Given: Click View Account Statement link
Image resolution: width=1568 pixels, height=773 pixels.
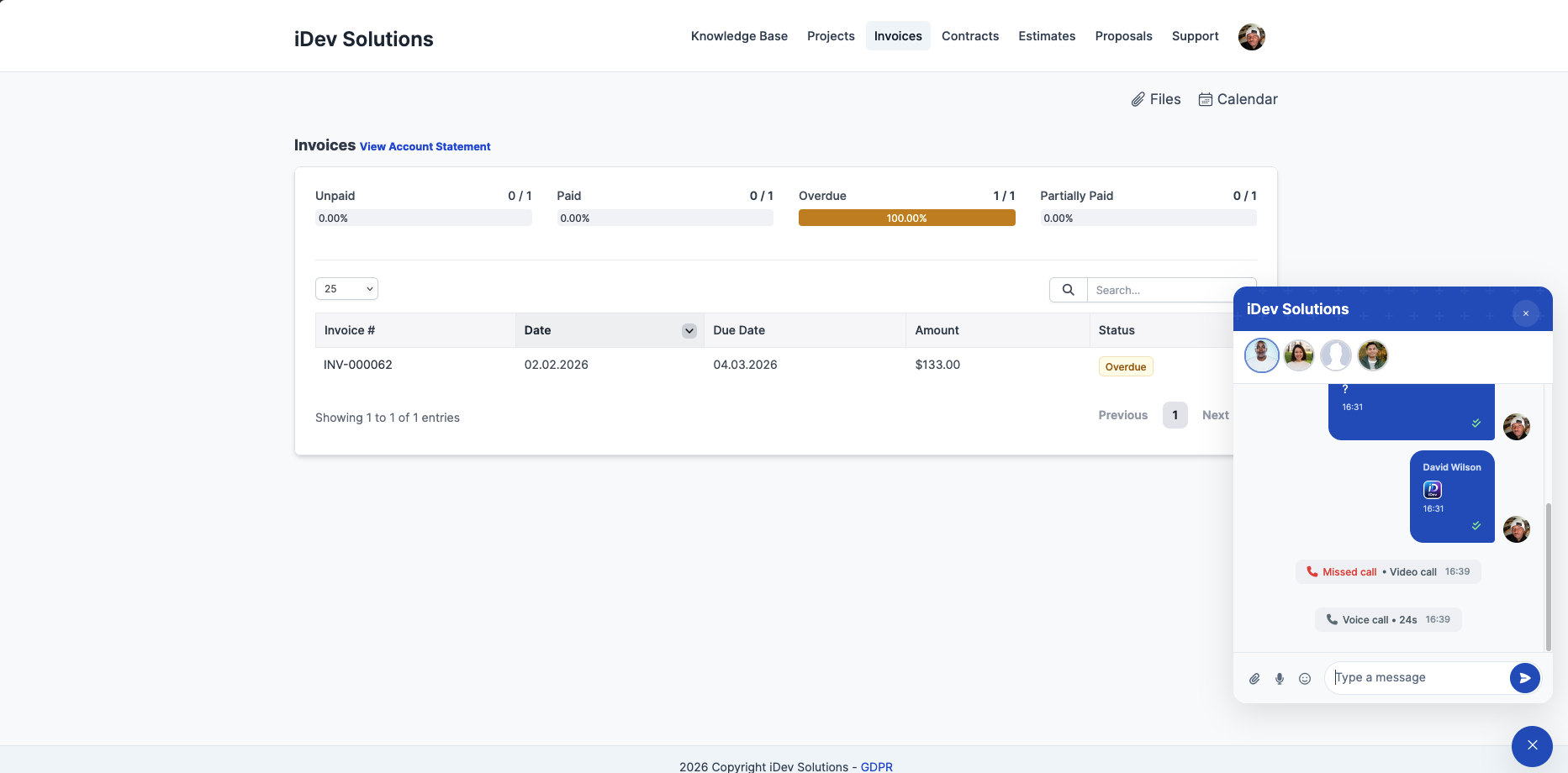Looking at the screenshot, I should (425, 146).
